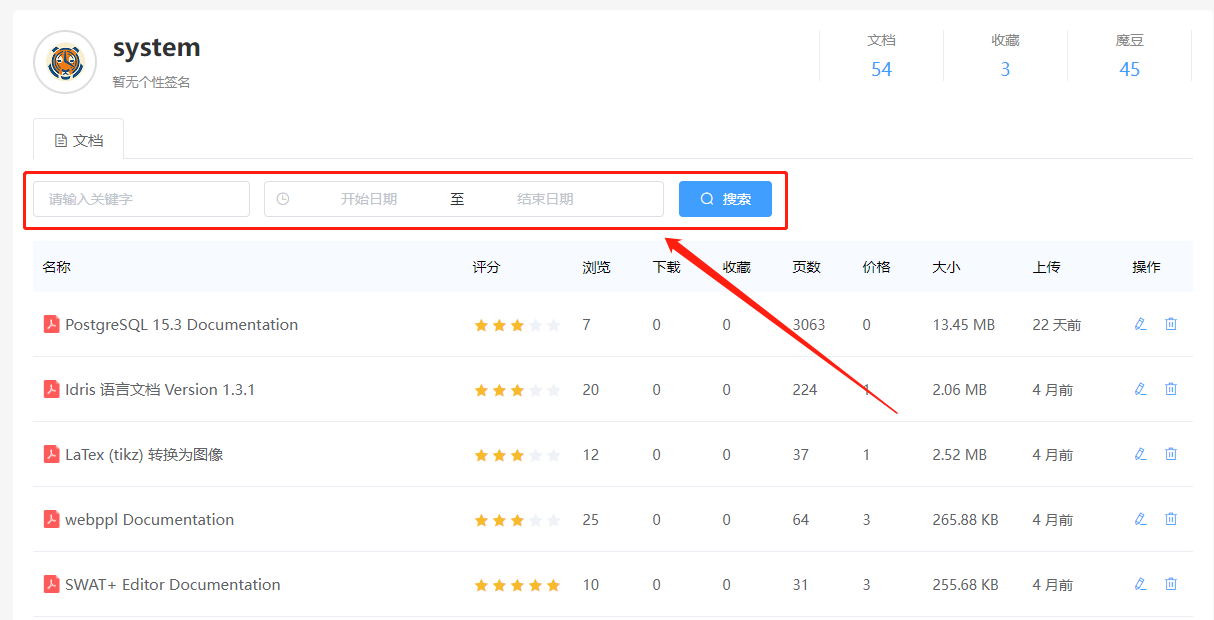This screenshot has height=620, width=1214.
Task: Click the 收藏 count 3
Action: point(1005,69)
